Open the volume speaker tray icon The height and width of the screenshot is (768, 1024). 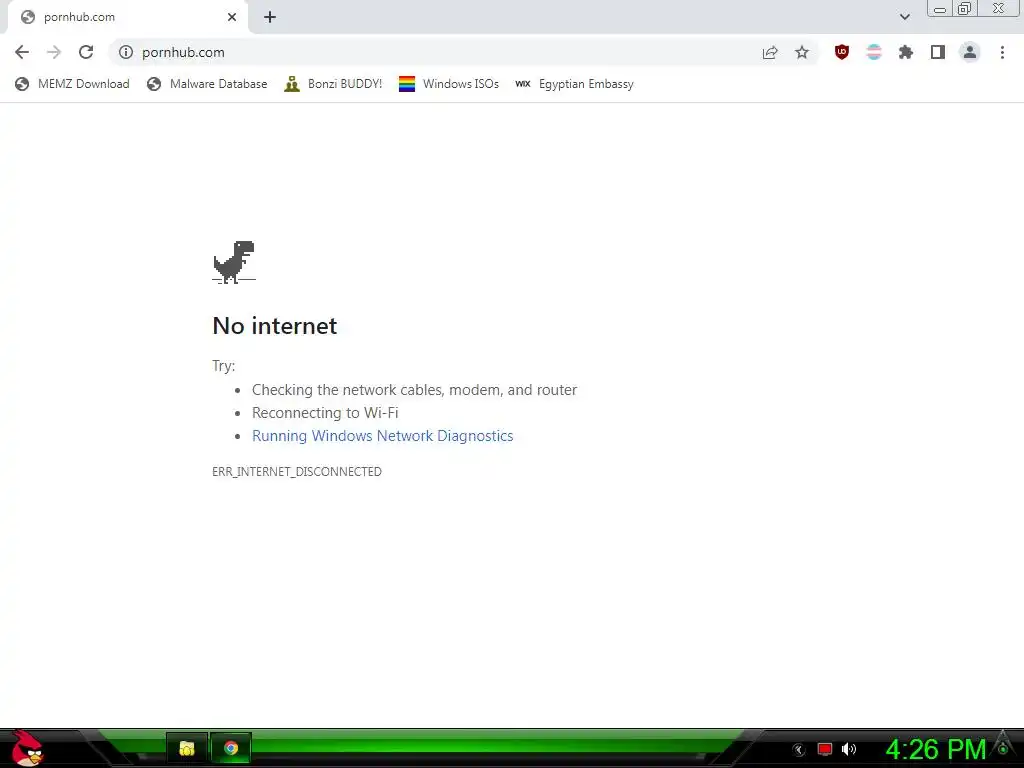pos(849,749)
